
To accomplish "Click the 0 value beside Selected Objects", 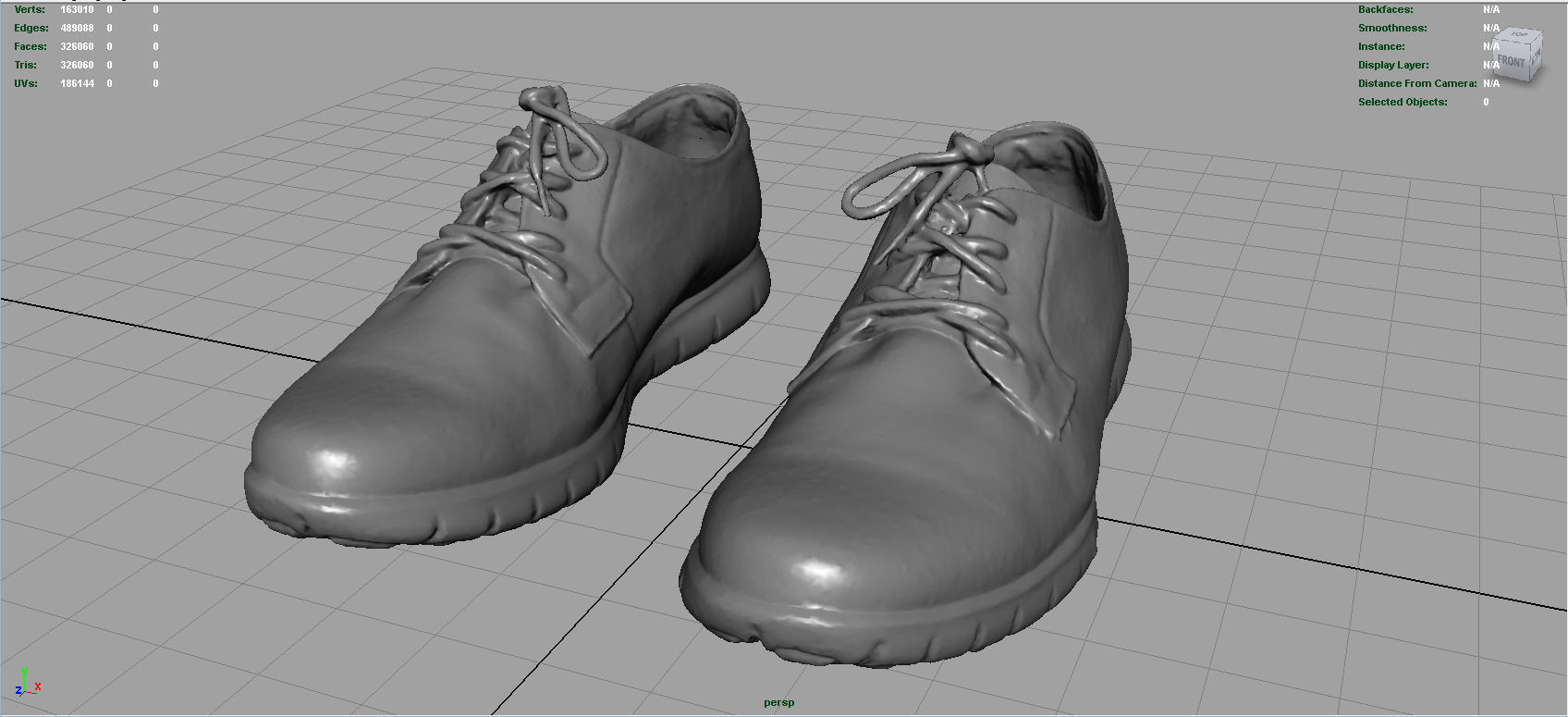I will [1486, 102].
